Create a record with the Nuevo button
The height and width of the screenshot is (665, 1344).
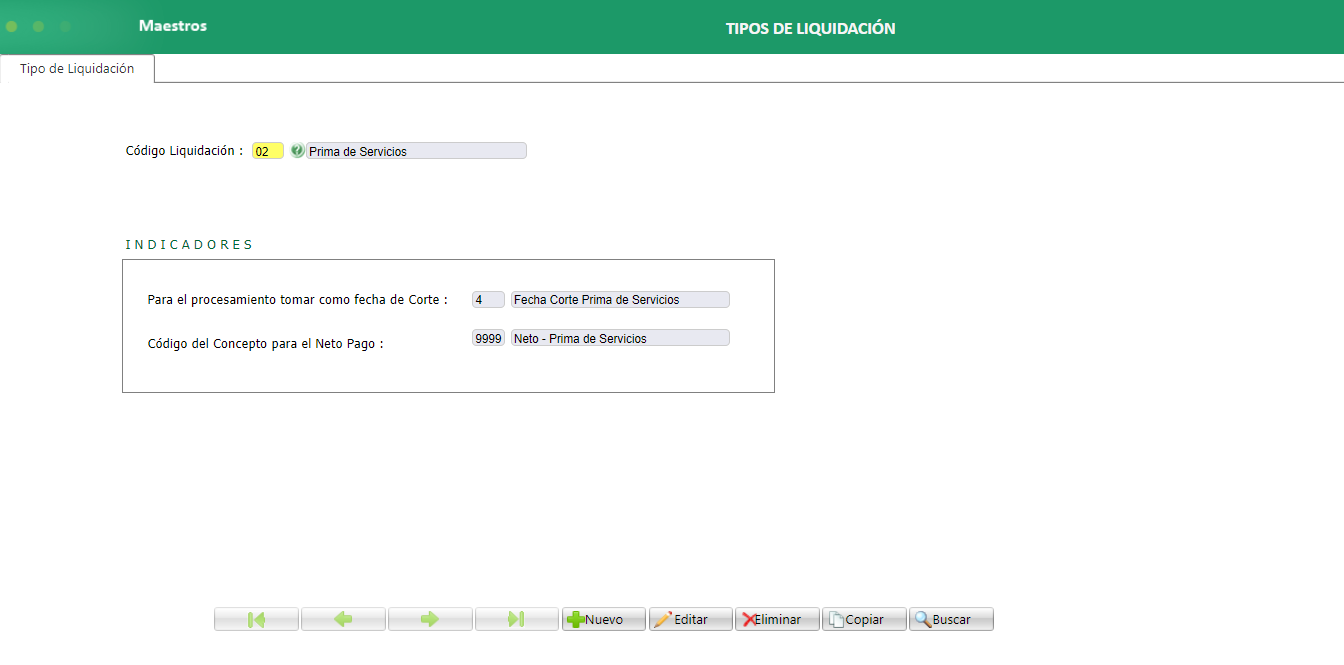(x=604, y=619)
